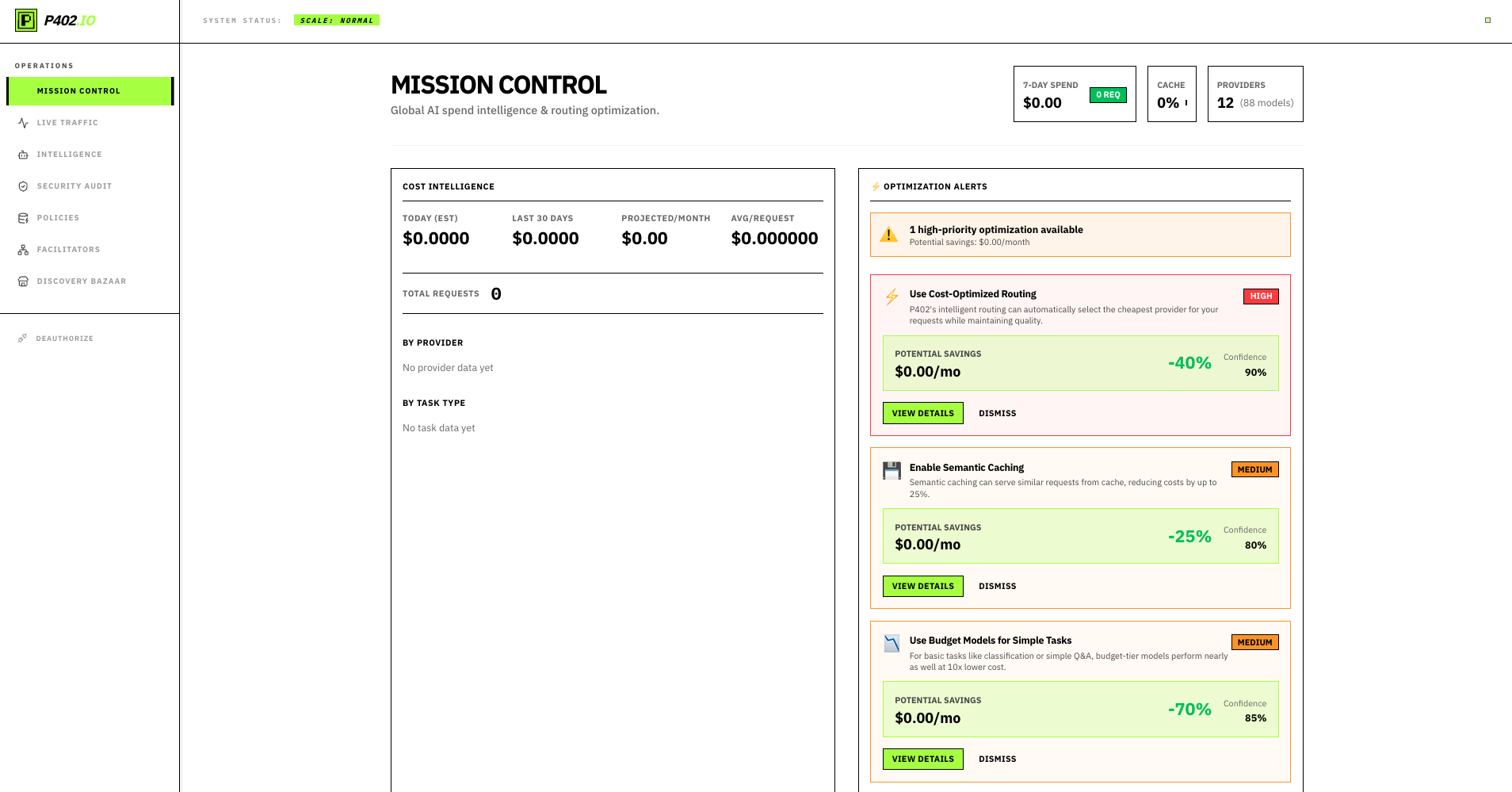Click the By Task Type section heading
The height and width of the screenshot is (792, 1512).
tap(433, 404)
